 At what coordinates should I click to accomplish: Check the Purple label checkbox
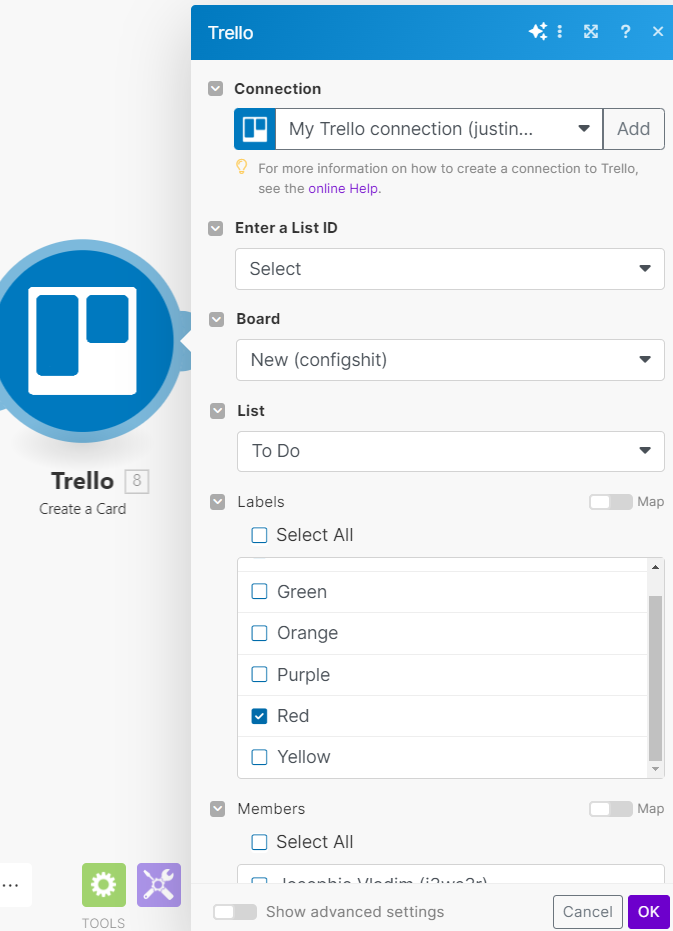260,674
